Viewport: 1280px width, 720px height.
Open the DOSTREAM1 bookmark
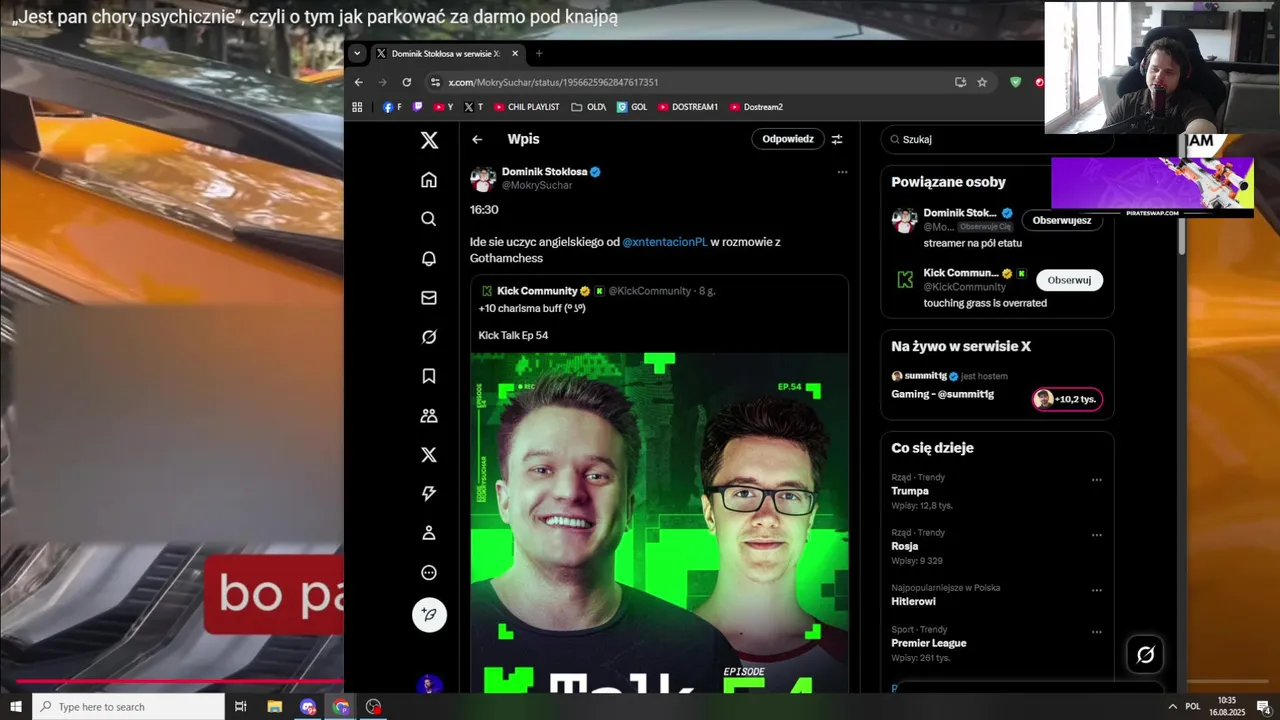point(688,107)
